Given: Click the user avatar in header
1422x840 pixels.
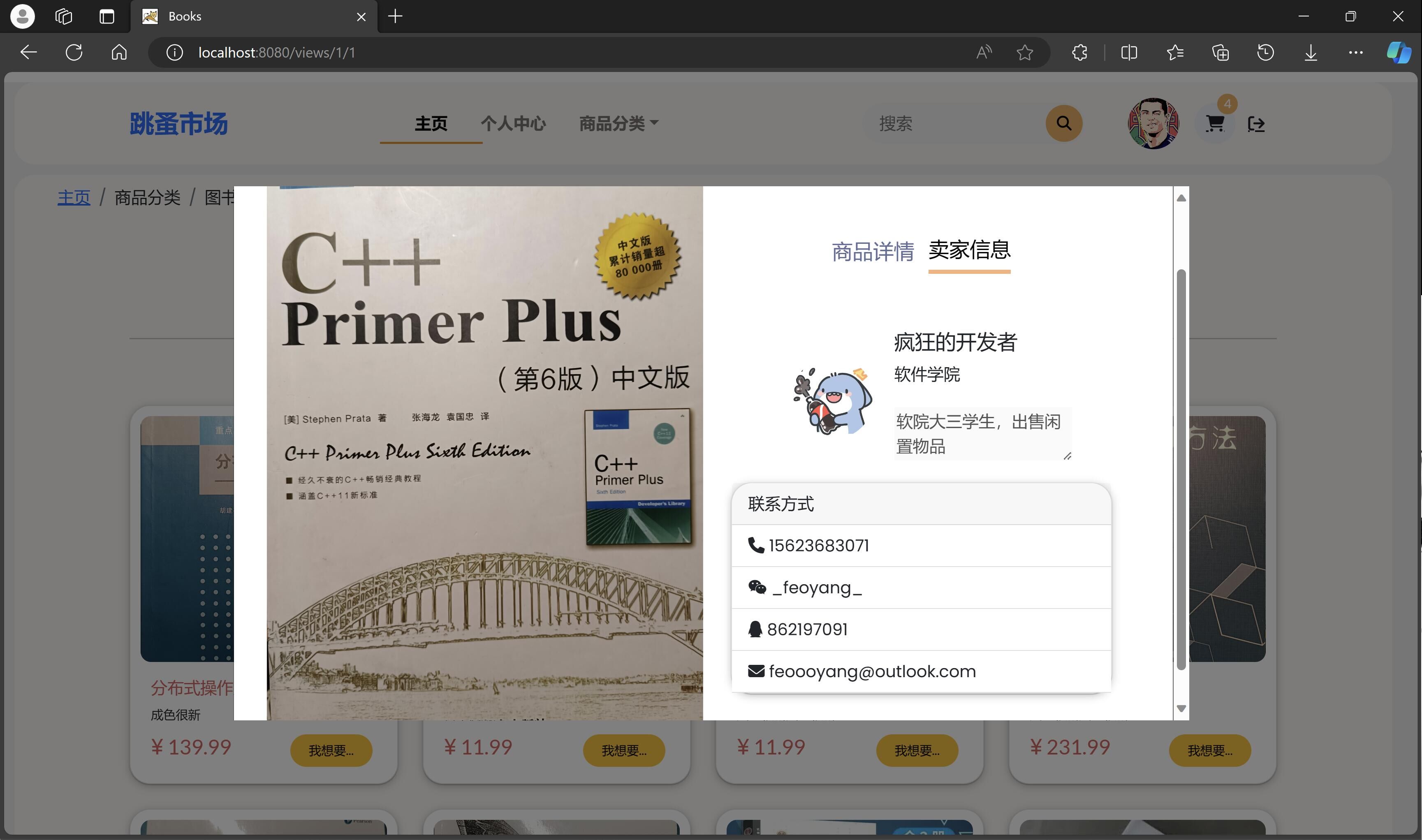Looking at the screenshot, I should [x=1153, y=123].
